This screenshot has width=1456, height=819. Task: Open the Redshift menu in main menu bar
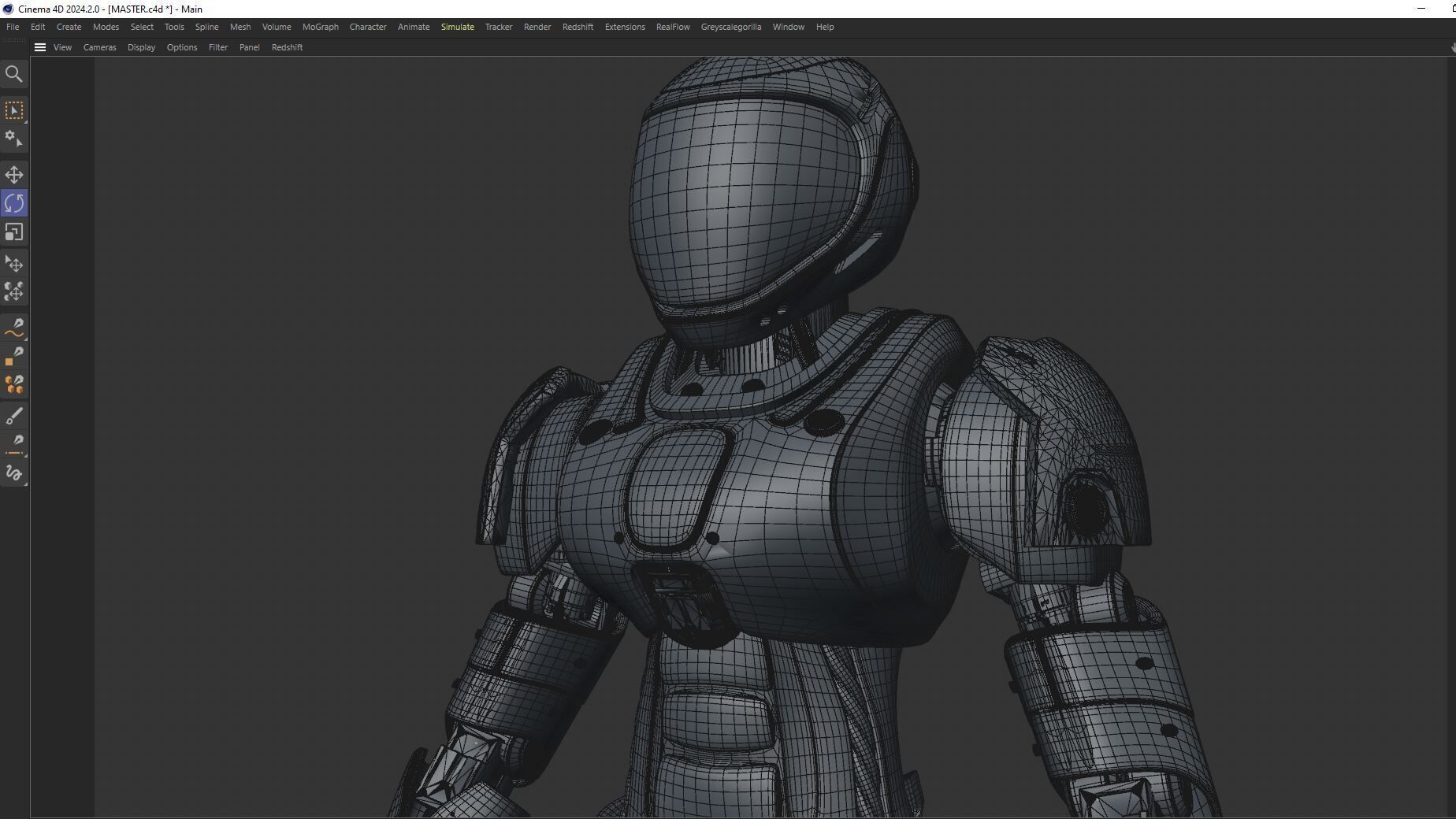[578, 27]
